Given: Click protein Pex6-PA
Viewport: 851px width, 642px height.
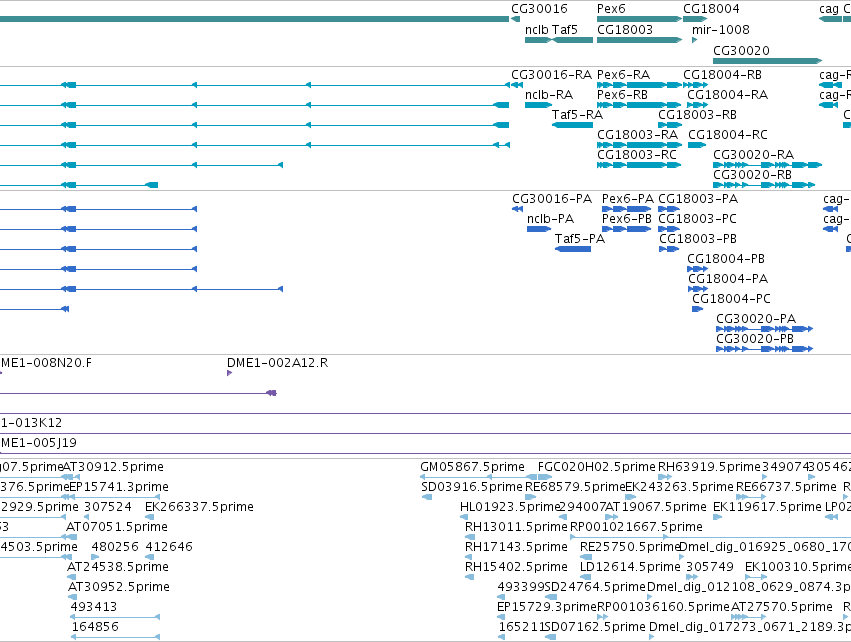Looking at the screenshot, I should pos(628,199).
